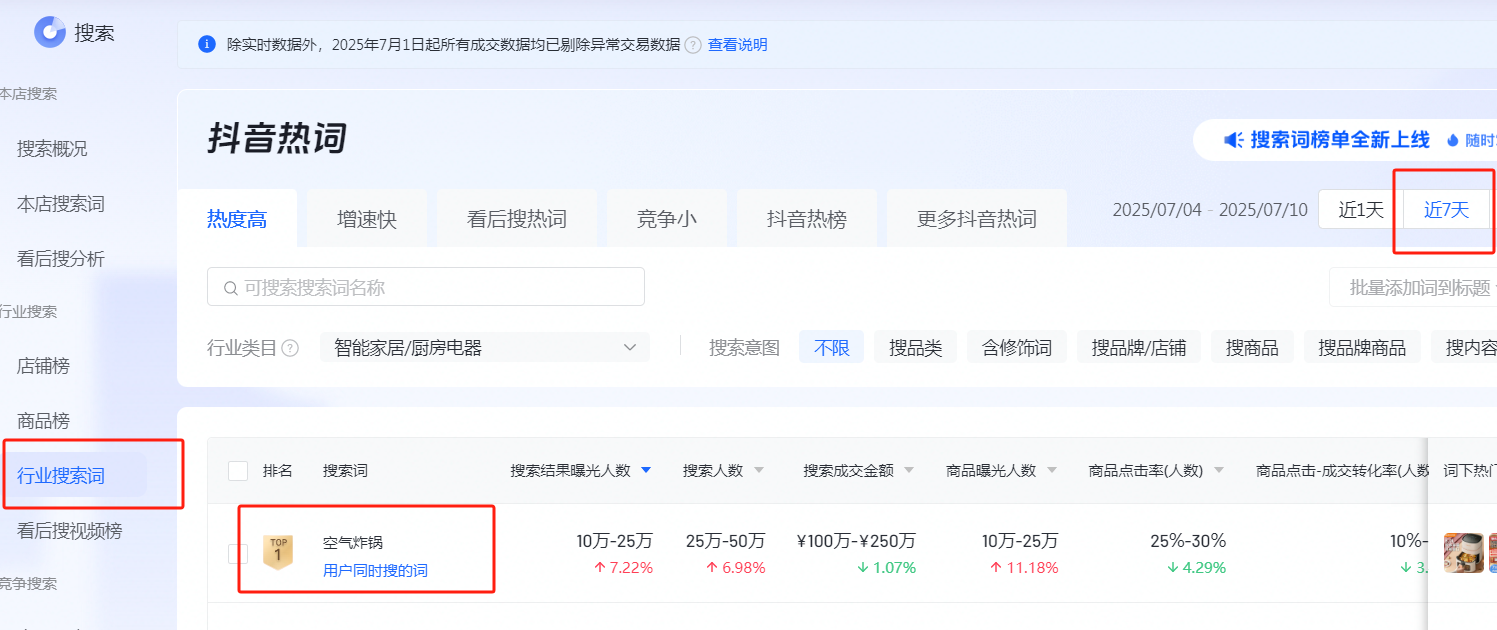Sort by 搜索结果曝光人数 arrow
The height and width of the screenshot is (630, 1497).
646,470
